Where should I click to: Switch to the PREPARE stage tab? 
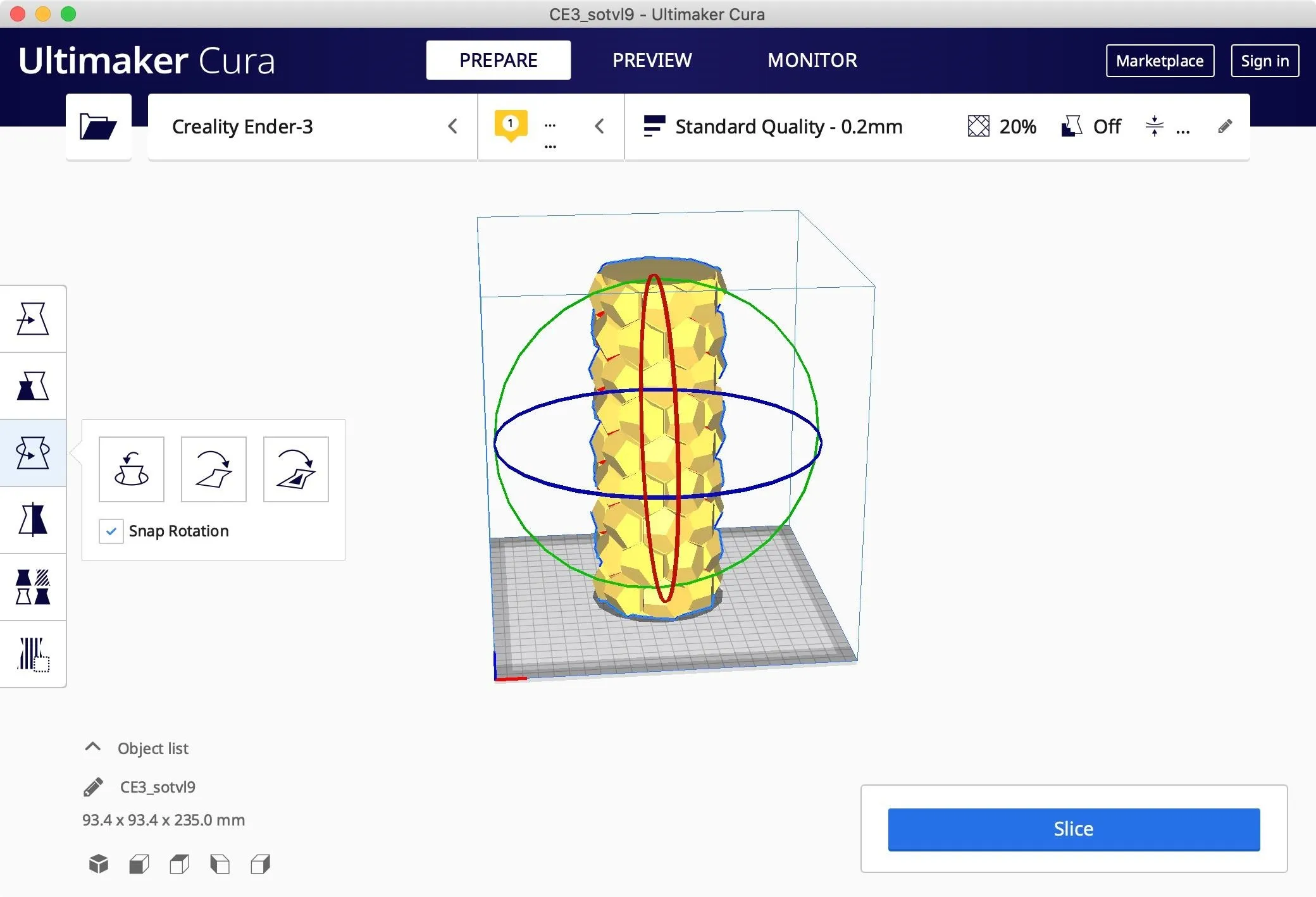tap(499, 60)
